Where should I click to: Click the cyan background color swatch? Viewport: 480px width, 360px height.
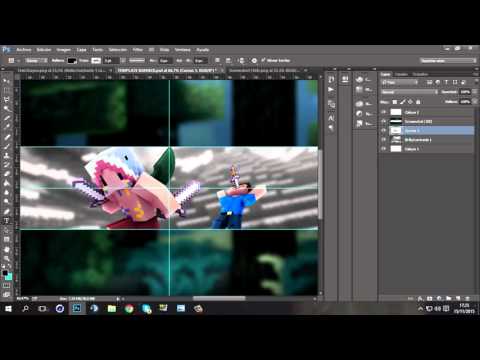[x=9, y=277]
